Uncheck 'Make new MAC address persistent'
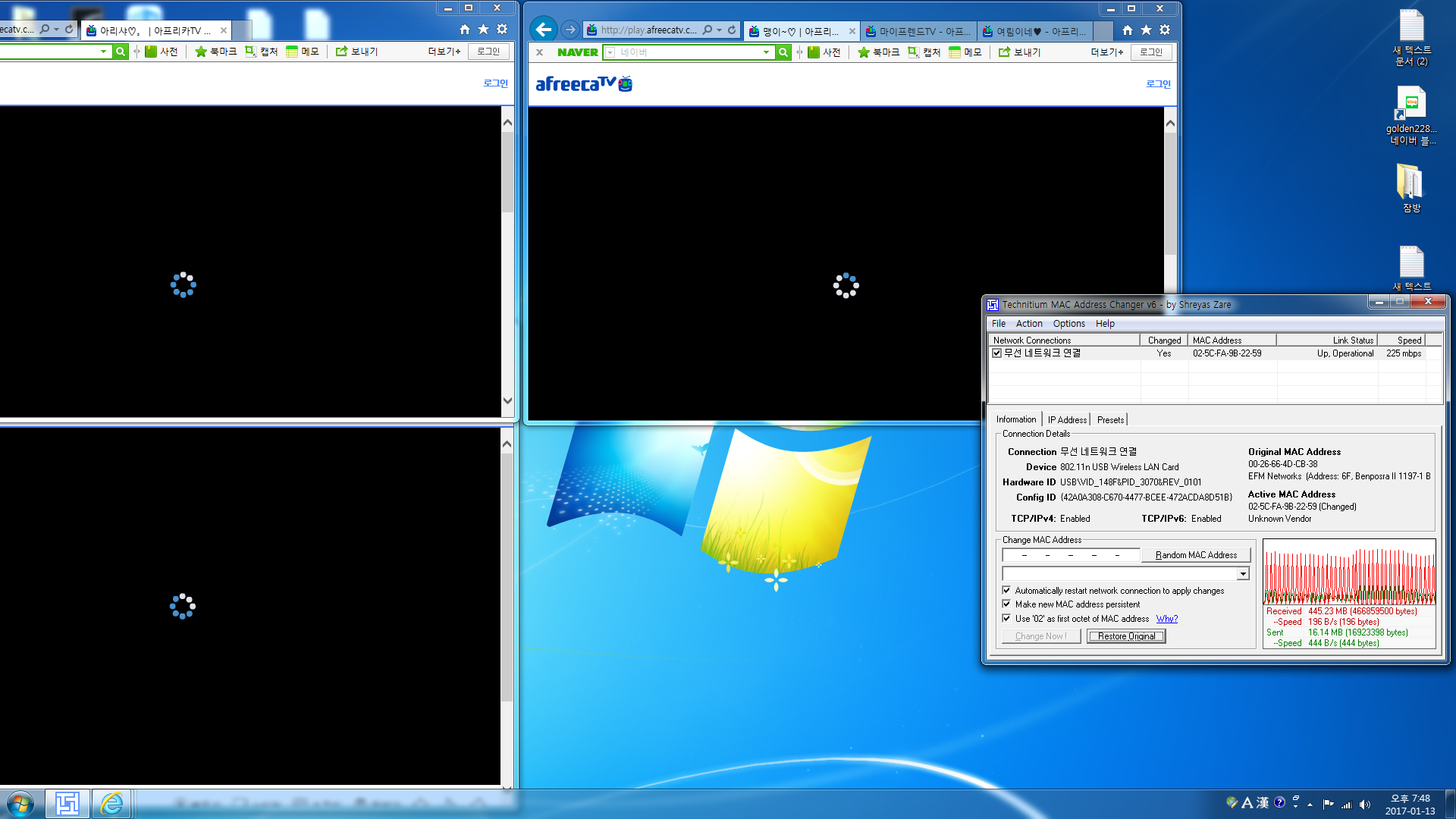Viewport: 1456px width, 819px height. click(x=1006, y=604)
